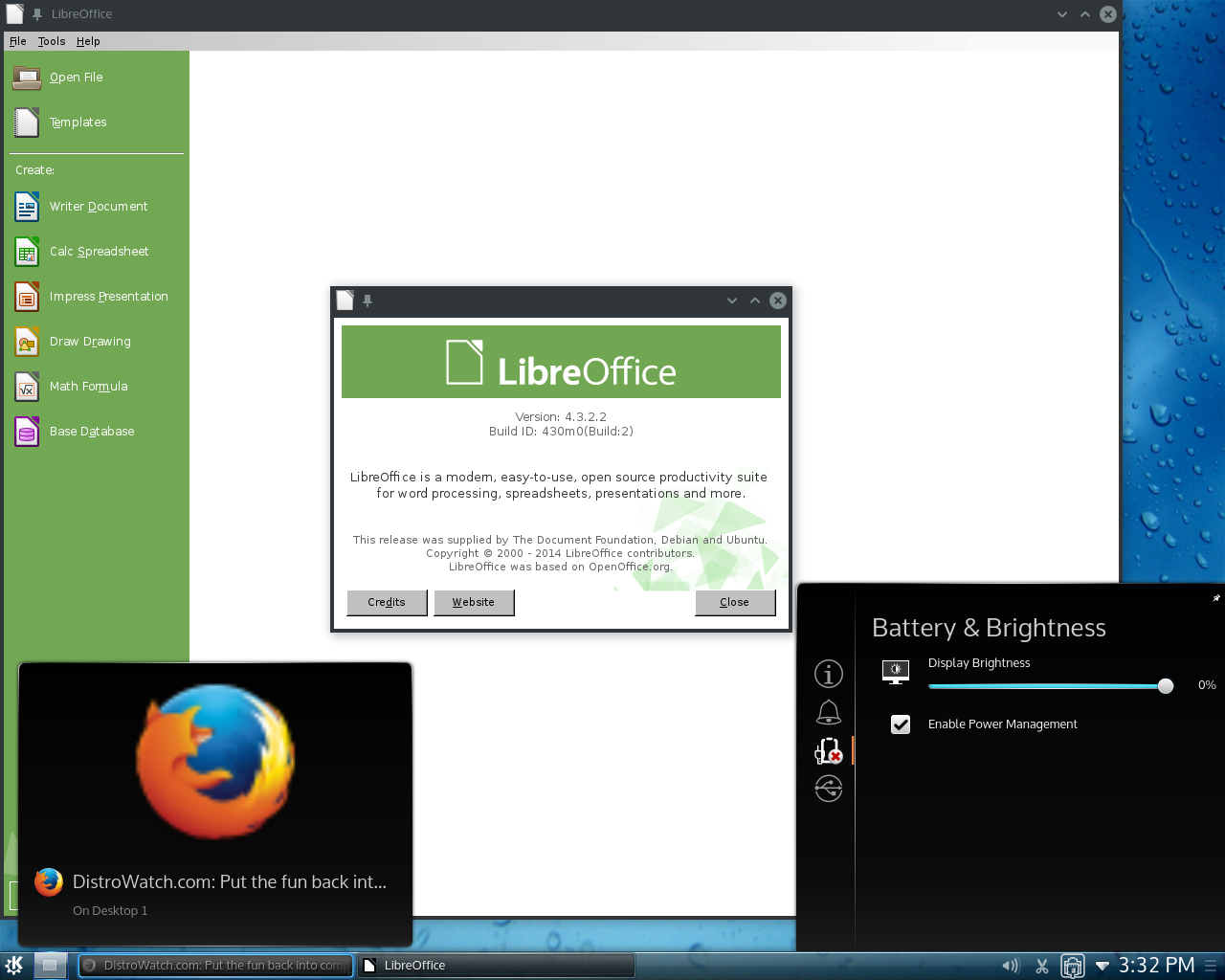
Task: Click the Open File button
Action: click(x=57, y=78)
